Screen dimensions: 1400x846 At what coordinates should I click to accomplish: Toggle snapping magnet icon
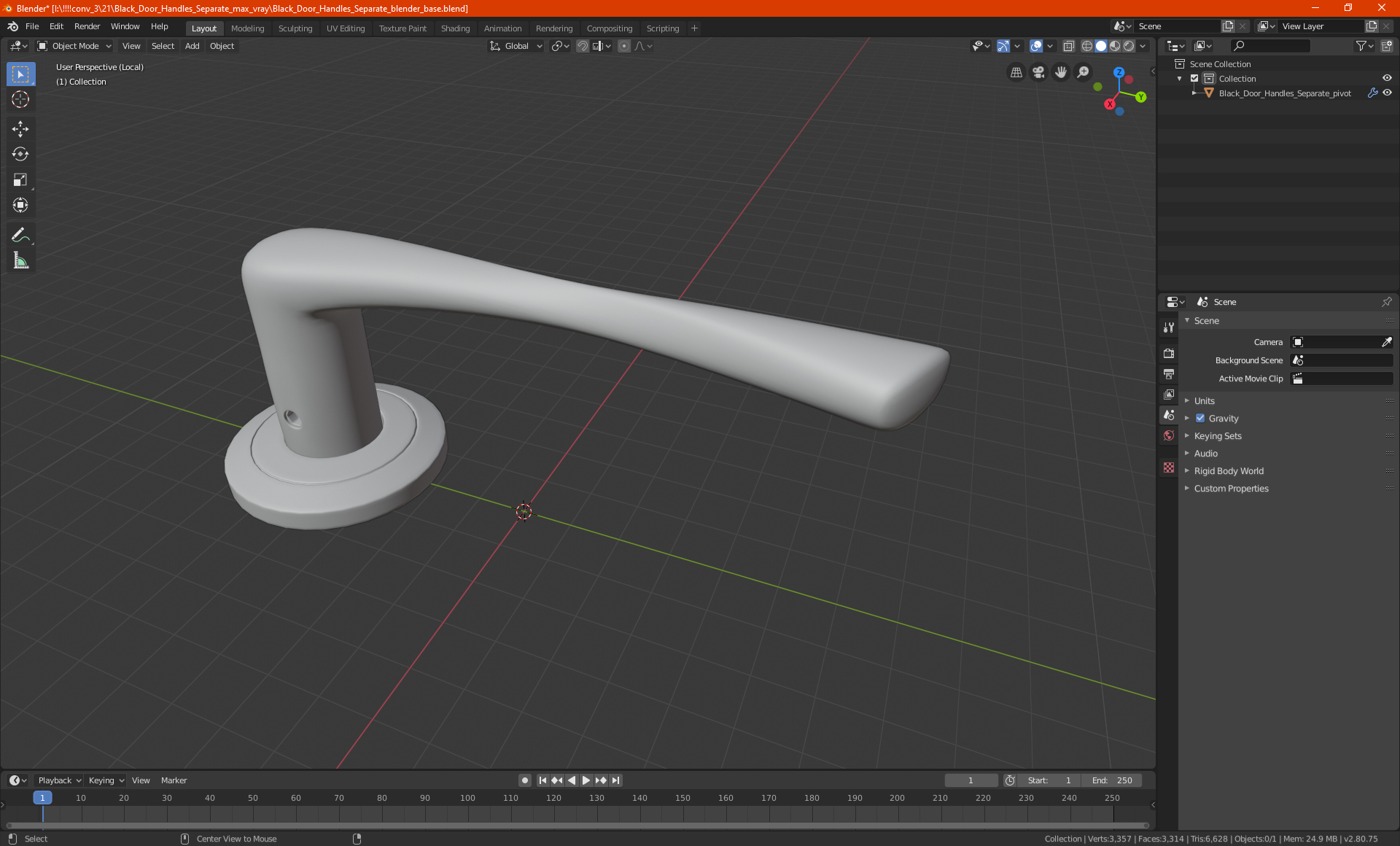[x=583, y=46]
